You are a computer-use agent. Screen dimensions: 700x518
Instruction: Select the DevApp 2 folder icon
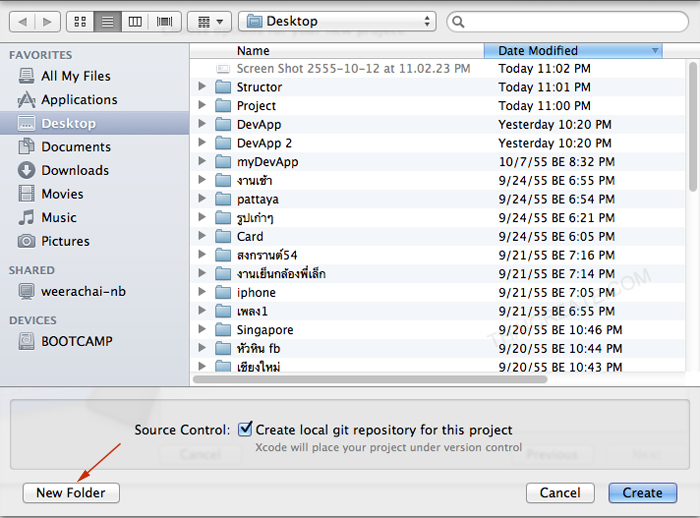click(x=223, y=143)
